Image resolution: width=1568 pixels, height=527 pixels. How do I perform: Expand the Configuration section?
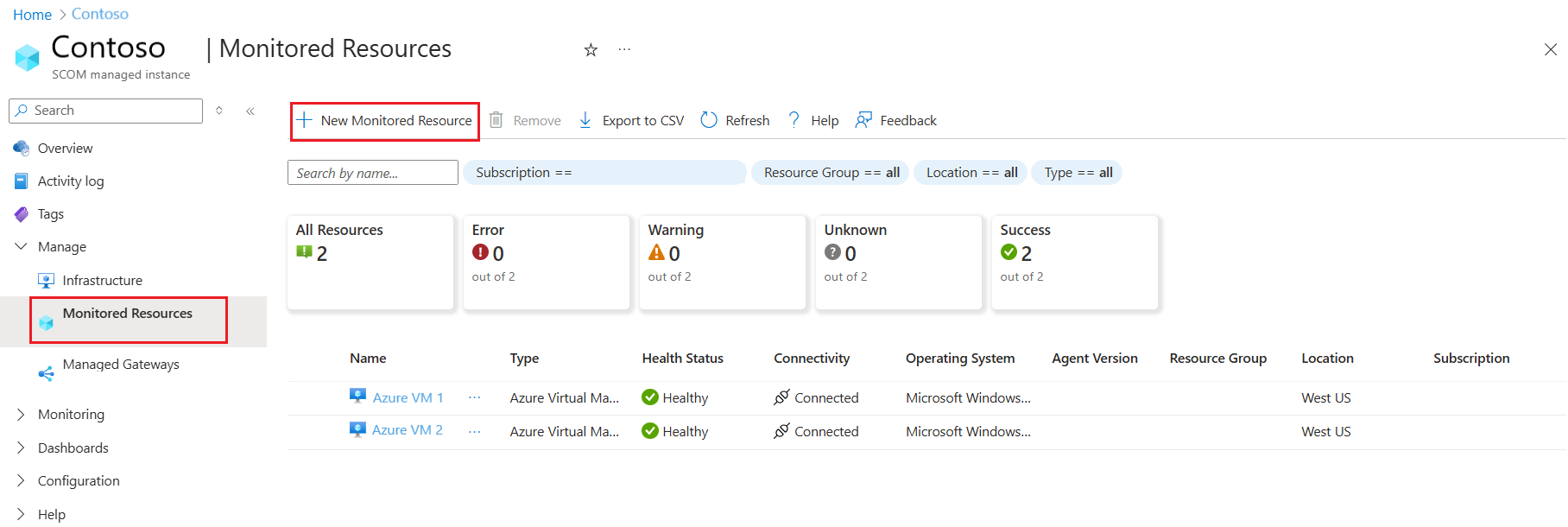pyautogui.click(x=22, y=481)
